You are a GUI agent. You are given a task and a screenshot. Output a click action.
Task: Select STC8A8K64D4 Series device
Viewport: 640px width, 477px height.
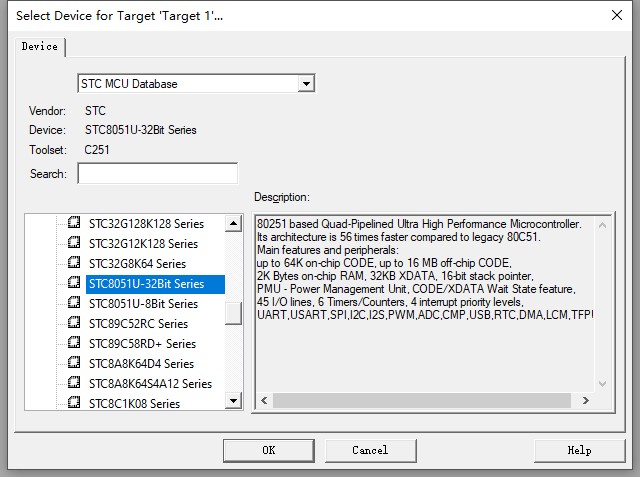(x=141, y=364)
